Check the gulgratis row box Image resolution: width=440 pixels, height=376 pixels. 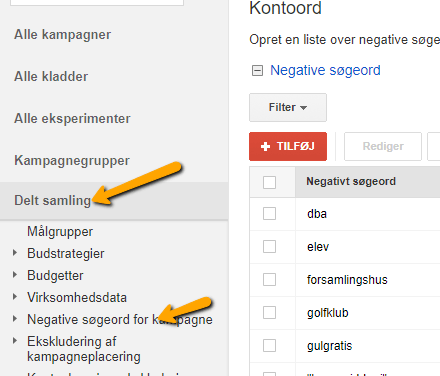(269, 346)
